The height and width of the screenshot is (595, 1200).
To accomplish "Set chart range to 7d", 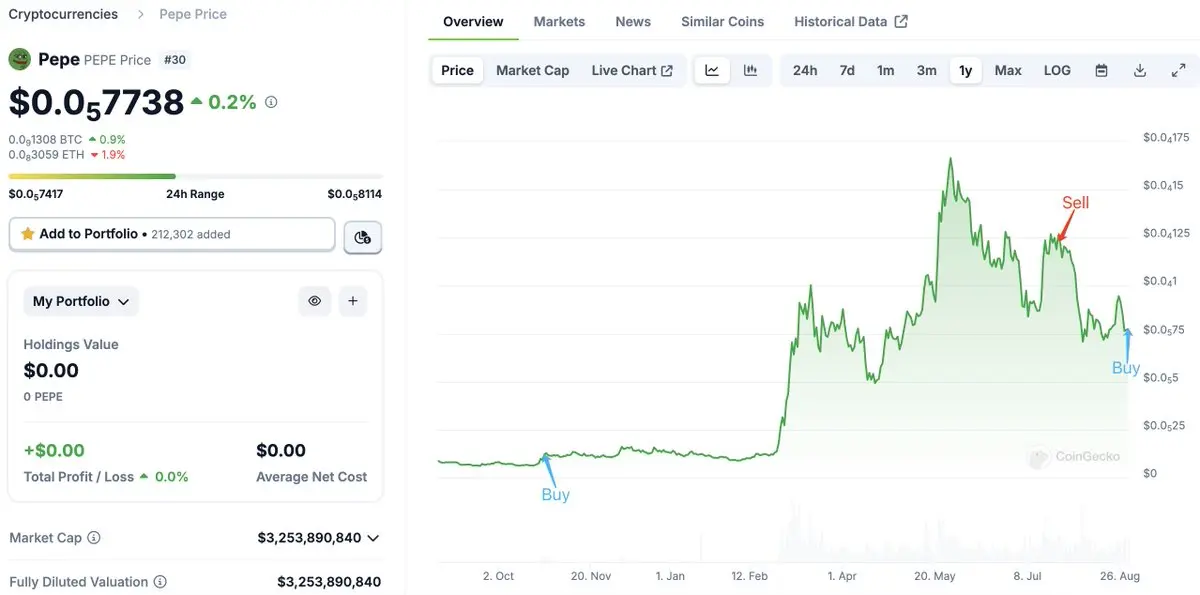I will click(847, 70).
